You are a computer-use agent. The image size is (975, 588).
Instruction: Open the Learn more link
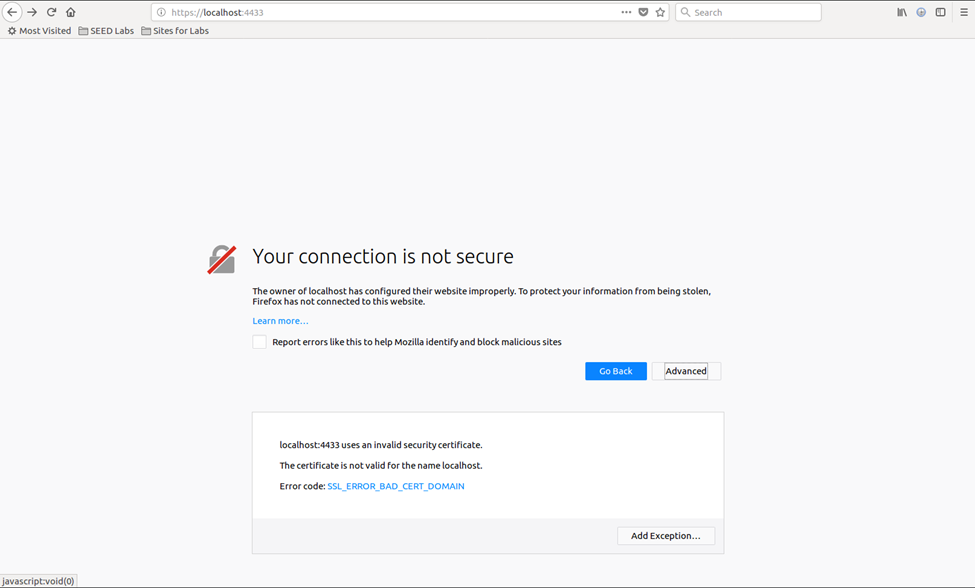[x=280, y=320]
